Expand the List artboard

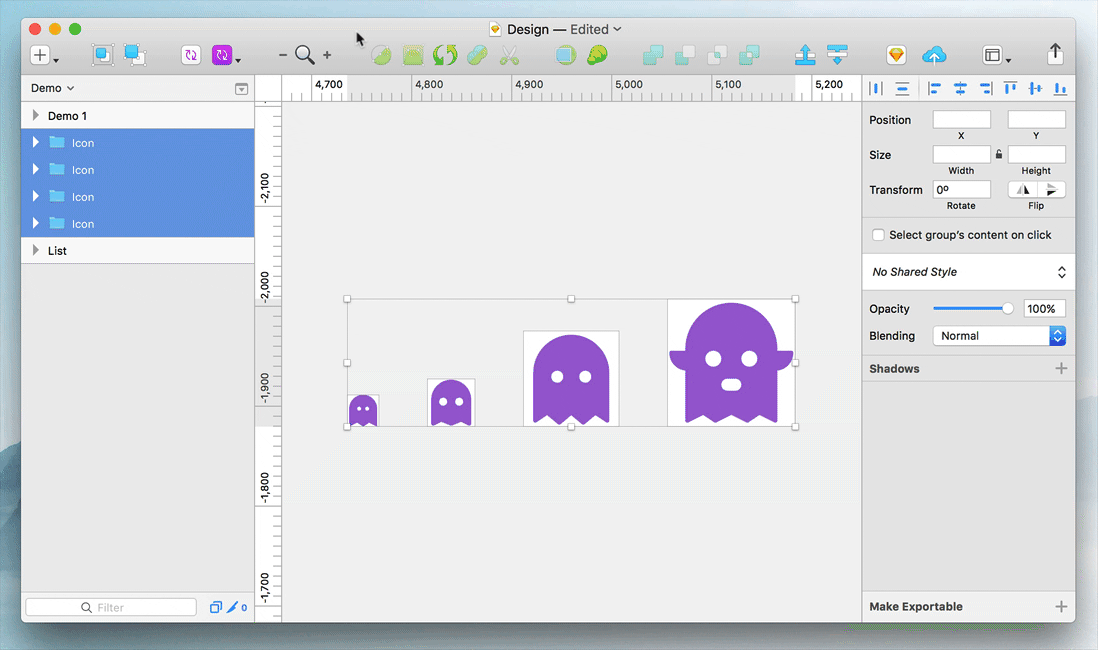coord(36,250)
